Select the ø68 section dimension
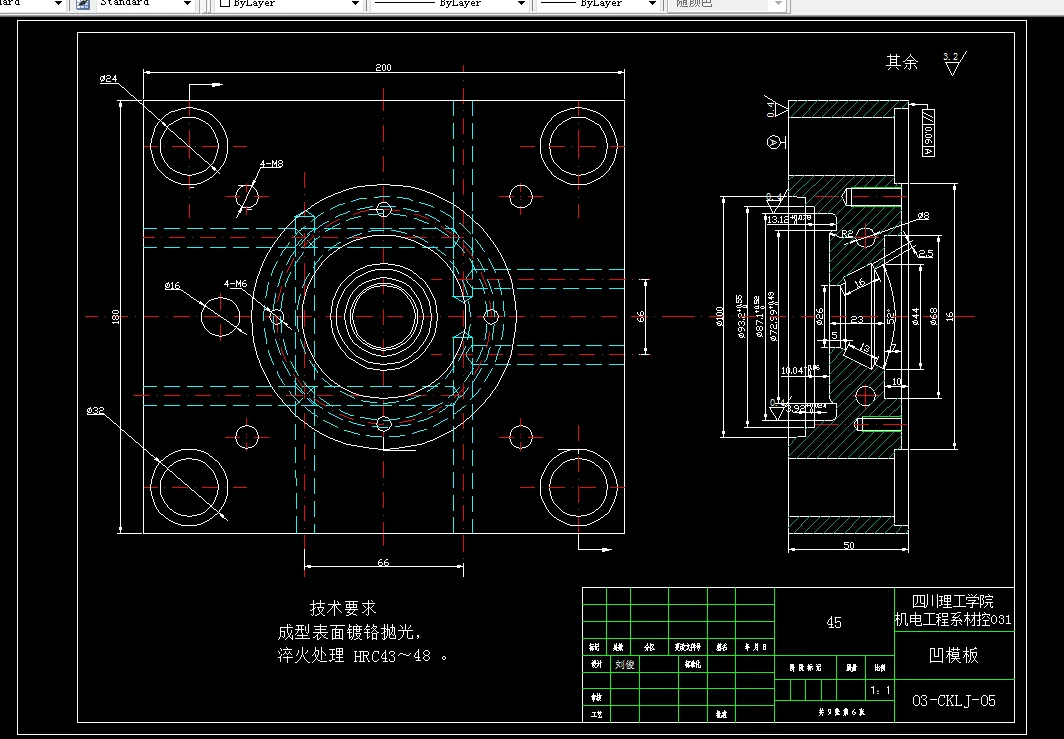Image resolution: width=1064 pixels, height=739 pixels. point(933,316)
